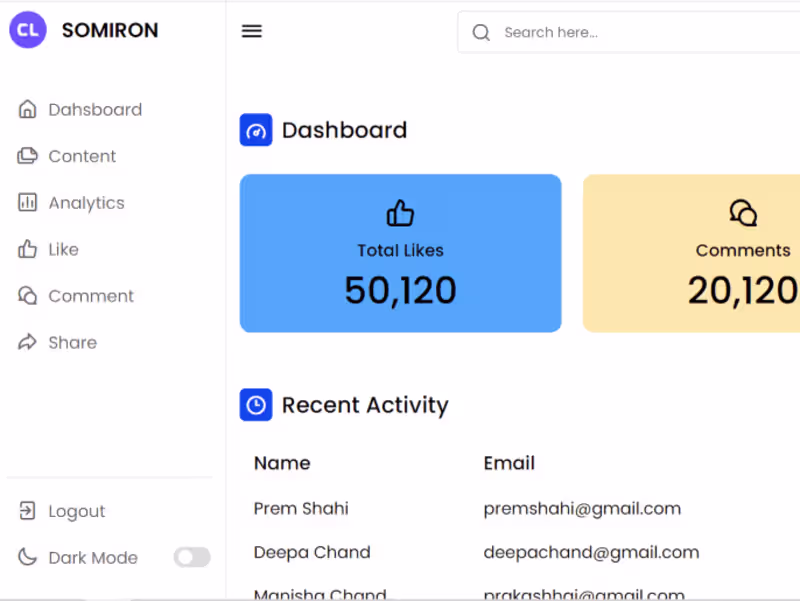This screenshot has width=800, height=601.
Task: Click the Comment bubble sidebar icon
Action: [x=28, y=295]
